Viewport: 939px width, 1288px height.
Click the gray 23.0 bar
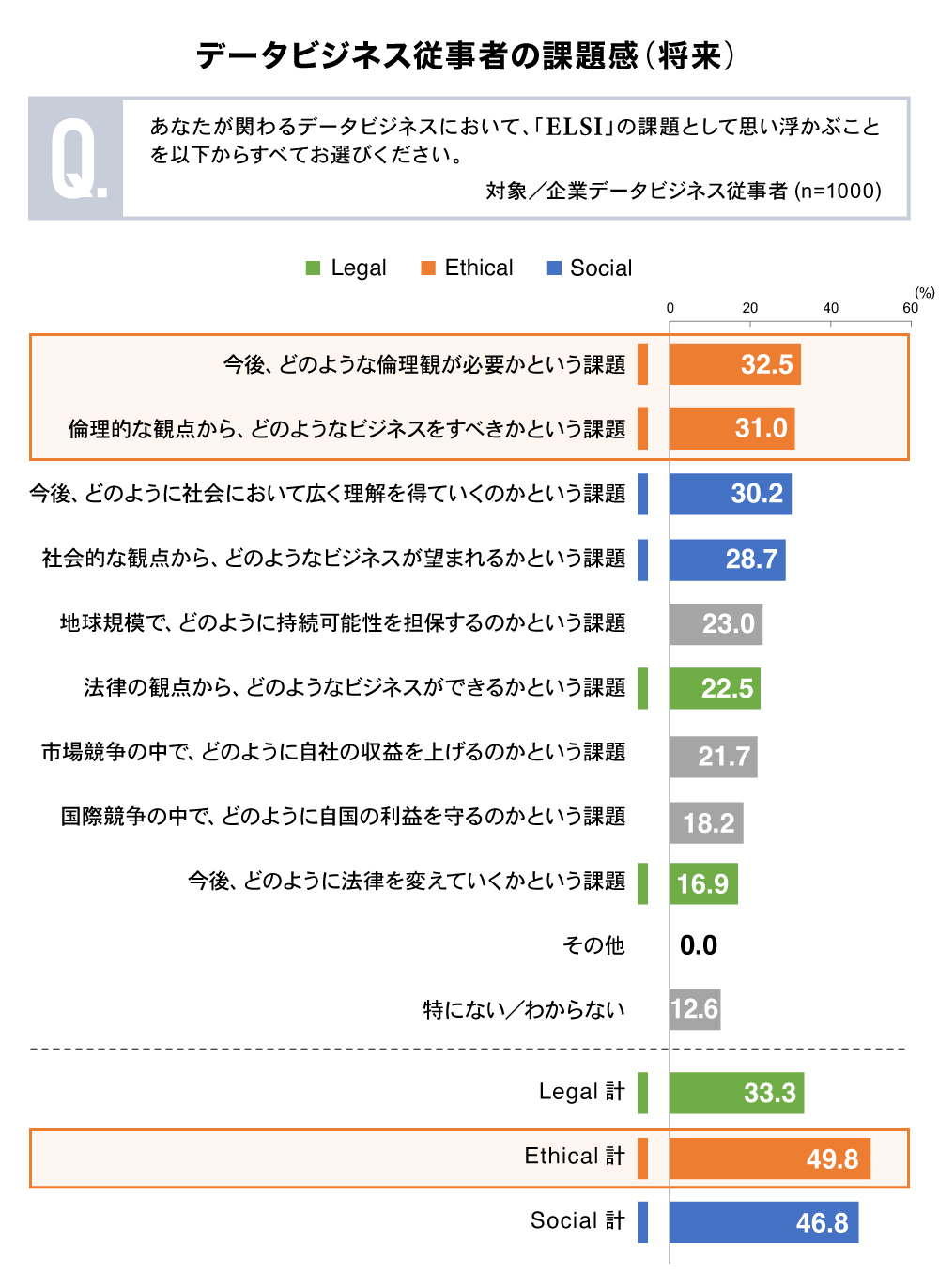tap(716, 623)
